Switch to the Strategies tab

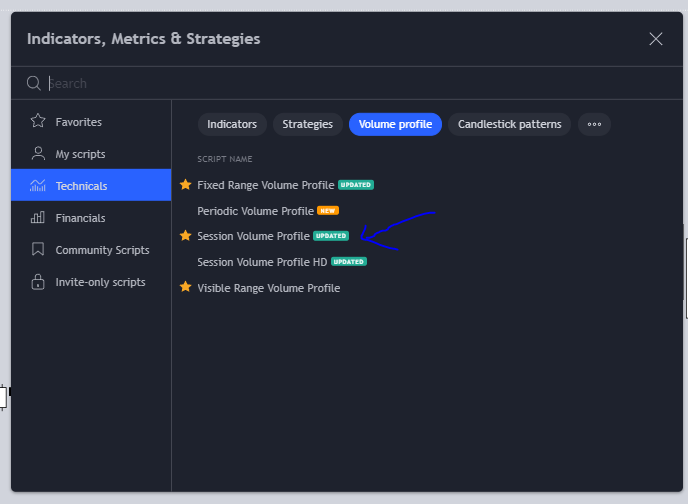point(308,124)
